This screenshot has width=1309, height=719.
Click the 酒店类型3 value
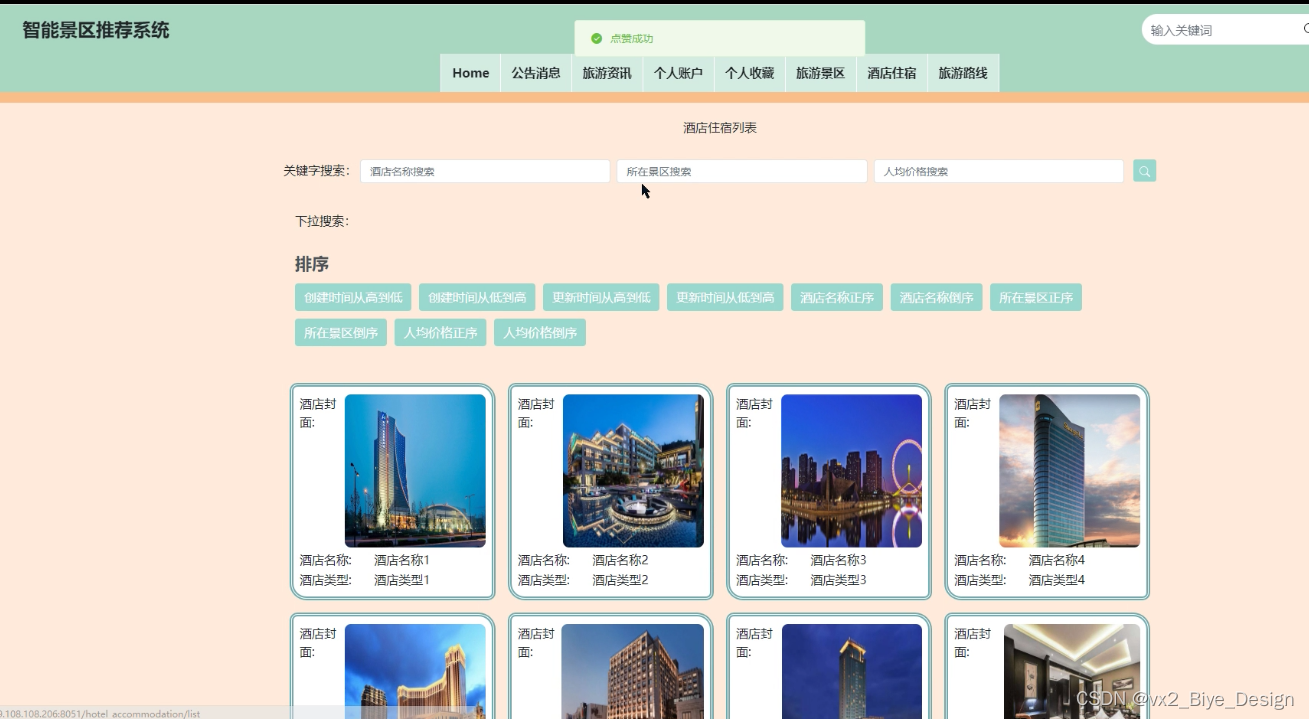[x=838, y=580]
